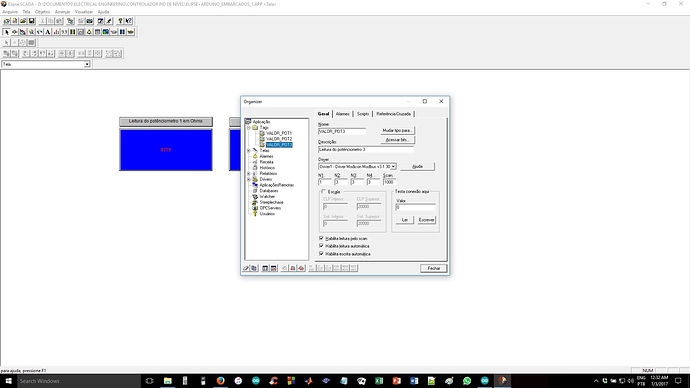Click the blue display showing potentiometer 1 reading
The image size is (690, 388).
click(x=166, y=150)
